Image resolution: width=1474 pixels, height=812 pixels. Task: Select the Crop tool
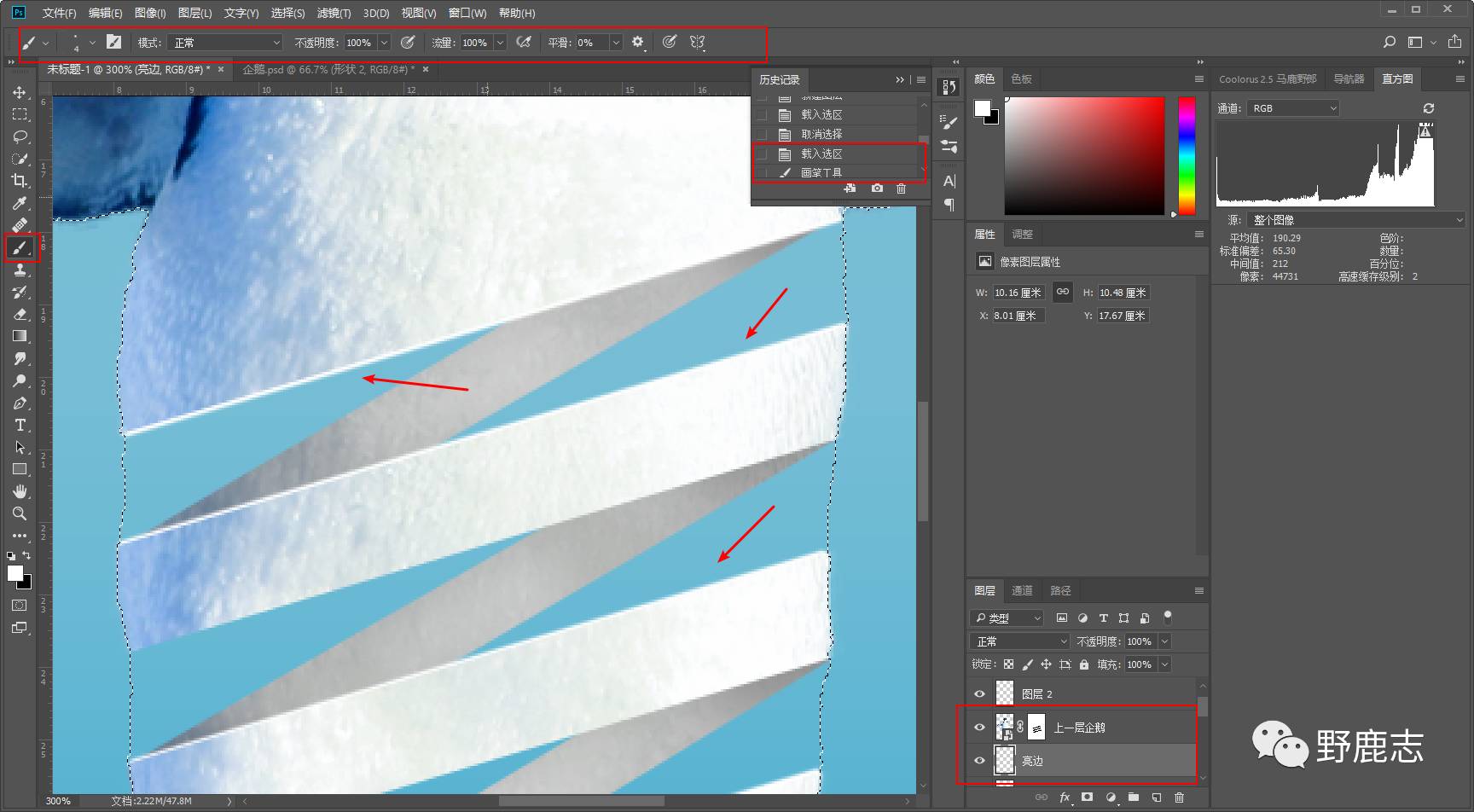[20, 181]
